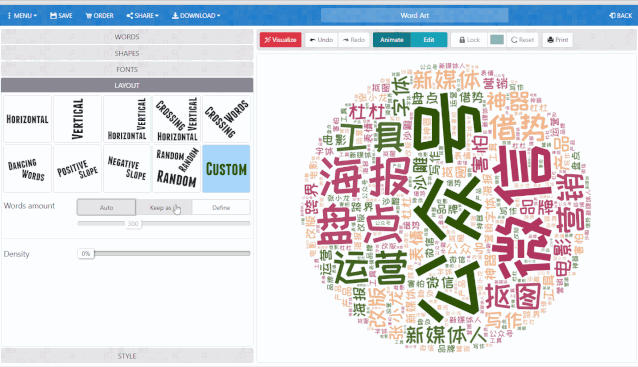Click the Word Art title field
Screen dimensions: 638x367
(415, 15)
